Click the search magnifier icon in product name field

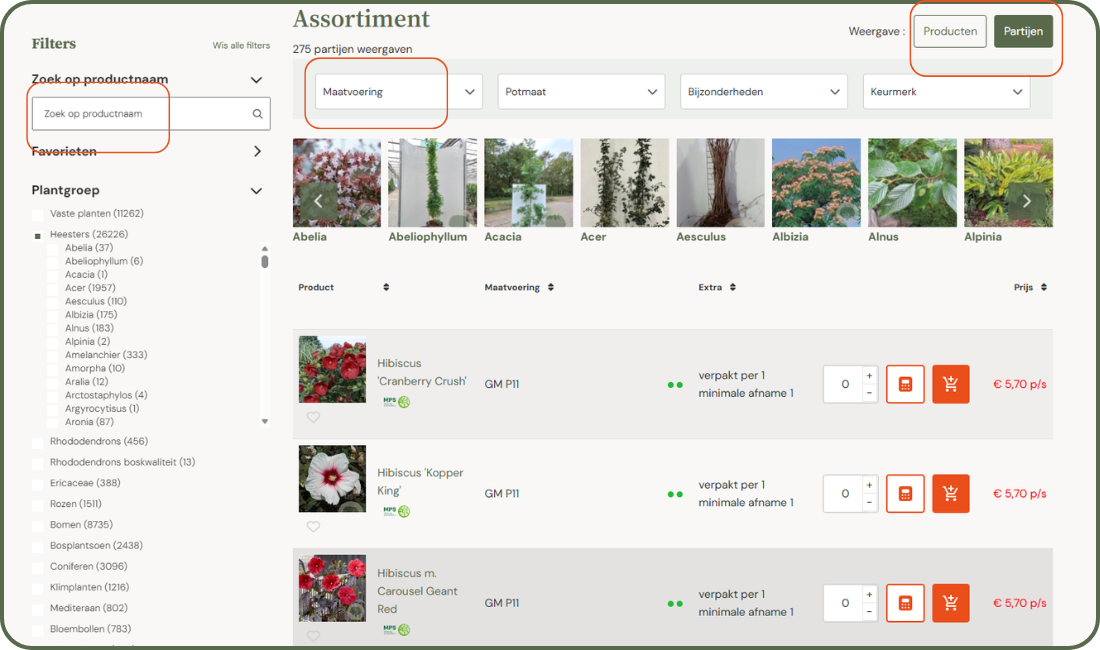coord(257,114)
